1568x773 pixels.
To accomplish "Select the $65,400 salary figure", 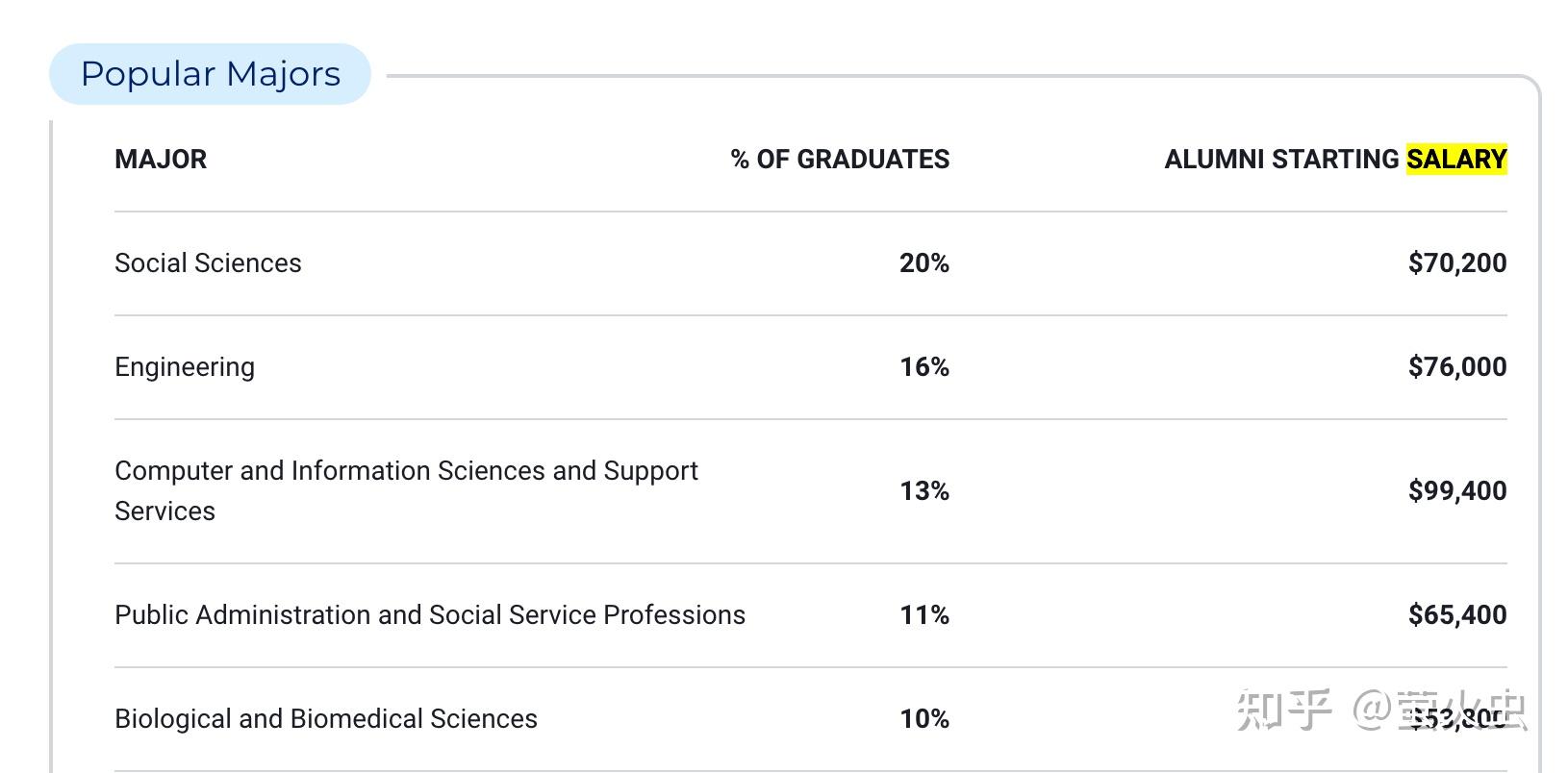I will (1456, 614).
